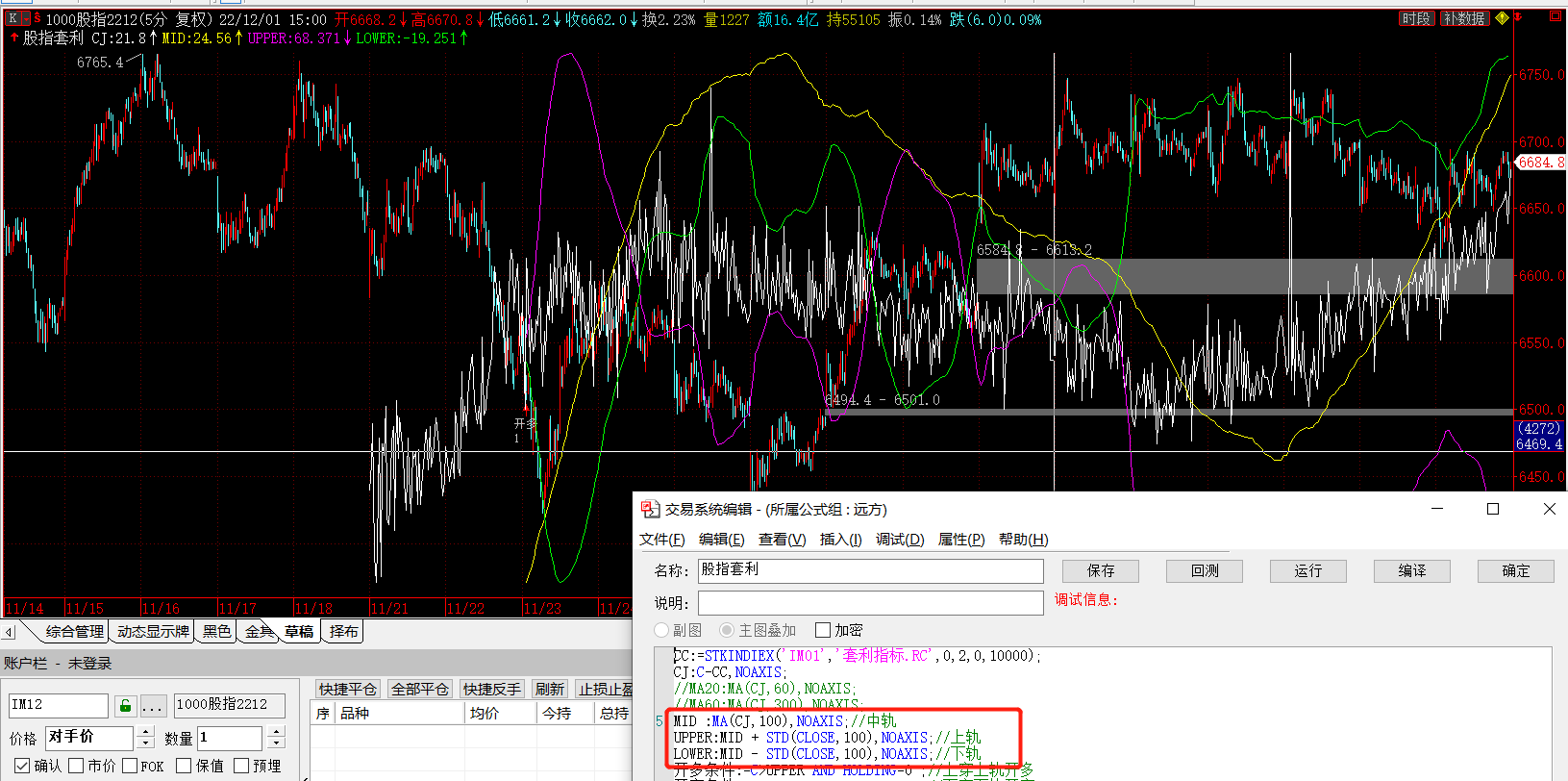Click the 全部平仓 close all button
The image size is (1568, 781).
(420, 689)
